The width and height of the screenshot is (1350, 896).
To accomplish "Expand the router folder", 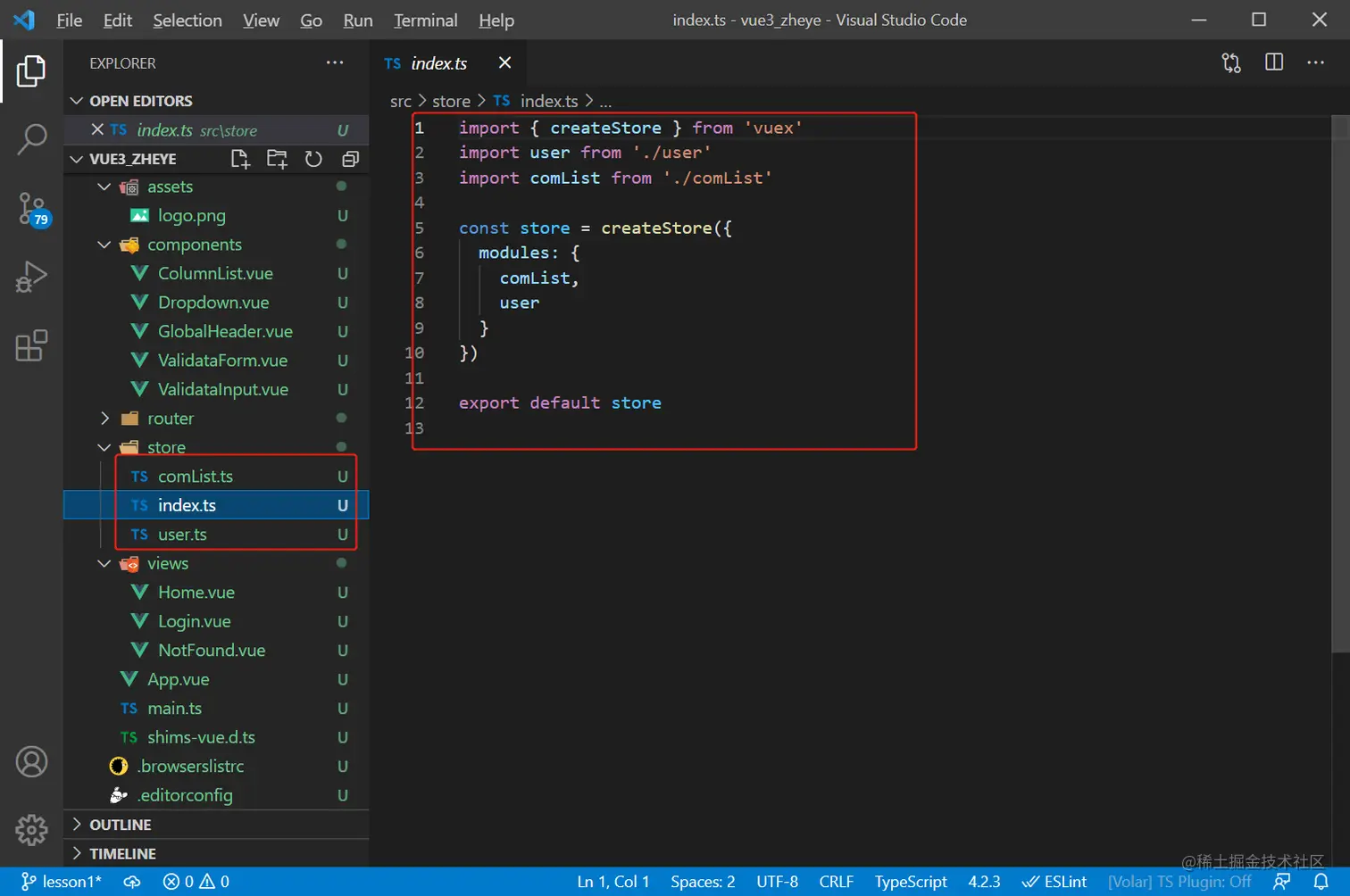I will pyautogui.click(x=170, y=419).
